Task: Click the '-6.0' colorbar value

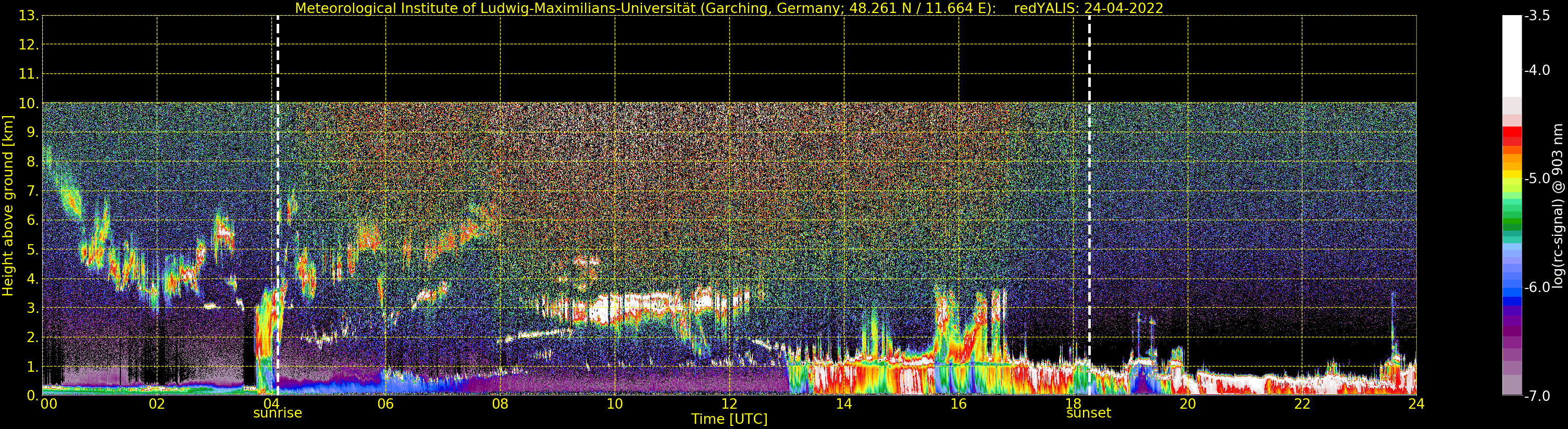Action: [1537, 287]
